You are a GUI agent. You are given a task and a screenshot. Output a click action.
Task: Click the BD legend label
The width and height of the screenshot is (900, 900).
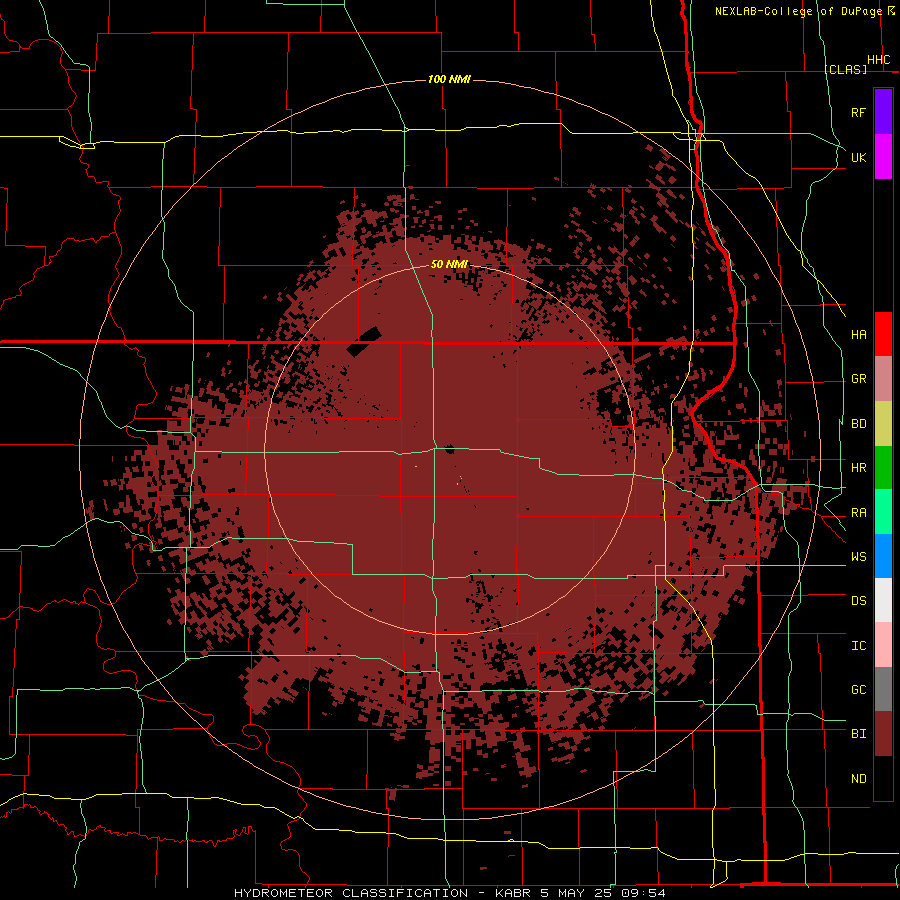pos(858,424)
